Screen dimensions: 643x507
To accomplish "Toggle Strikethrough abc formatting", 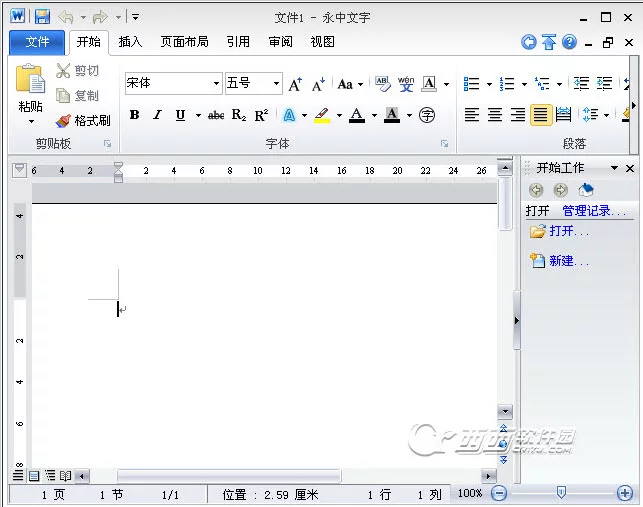I will [x=216, y=115].
